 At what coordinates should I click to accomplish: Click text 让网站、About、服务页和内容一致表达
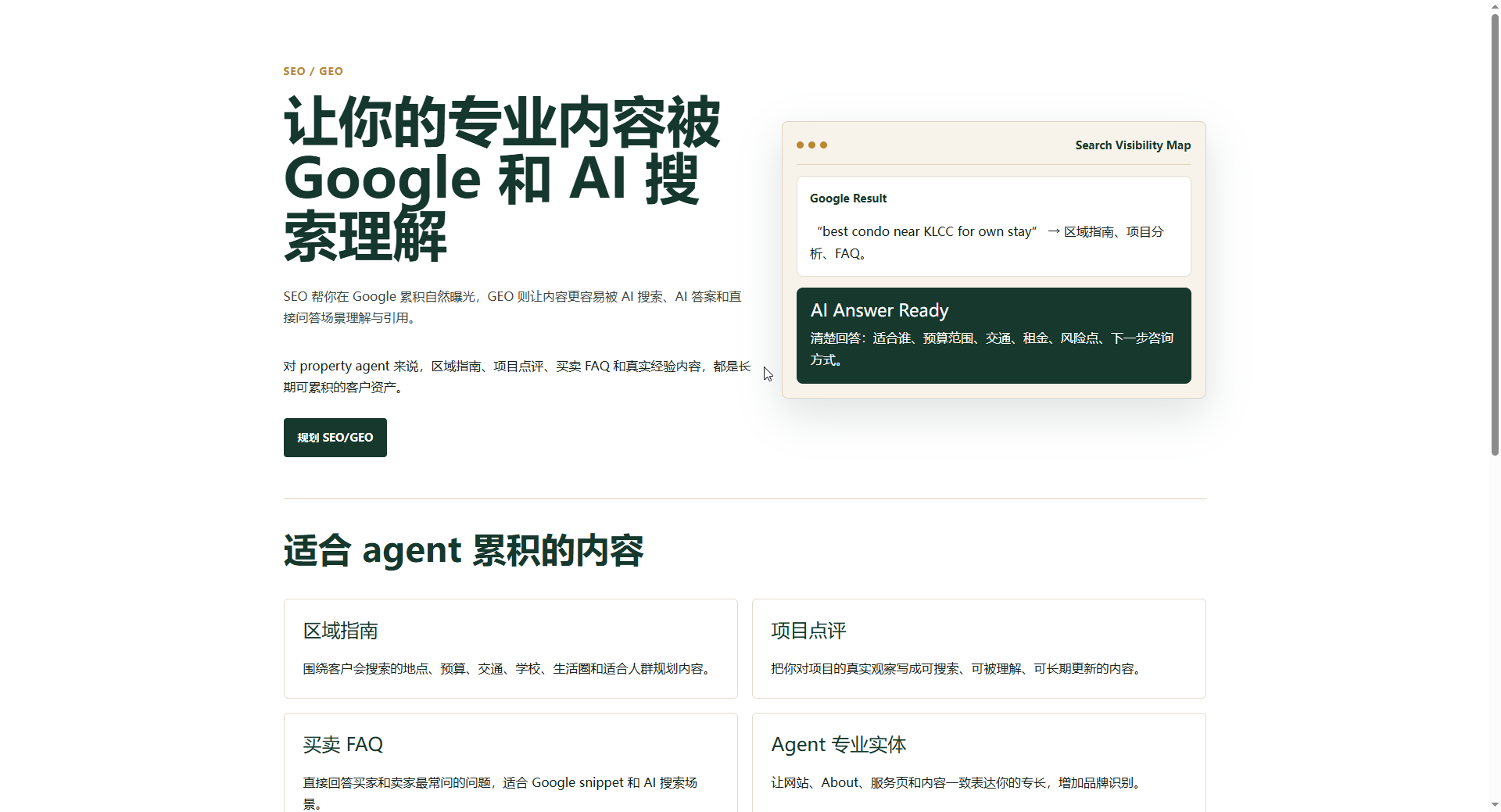[908, 783]
